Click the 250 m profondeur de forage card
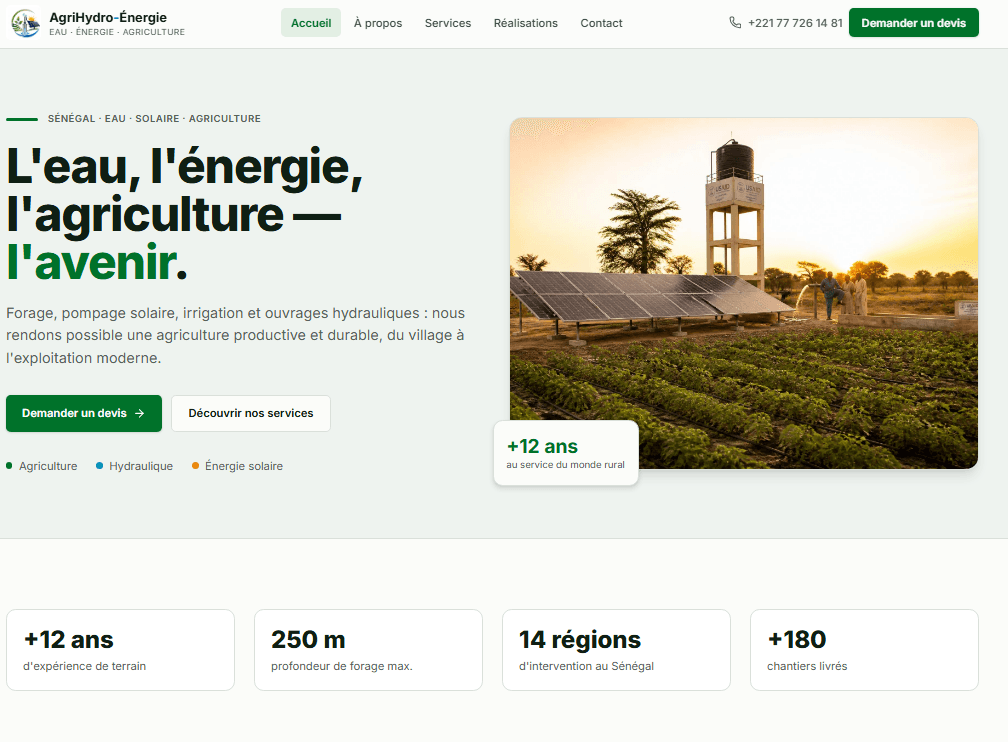The image size is (1008, 742). point(368,650)
